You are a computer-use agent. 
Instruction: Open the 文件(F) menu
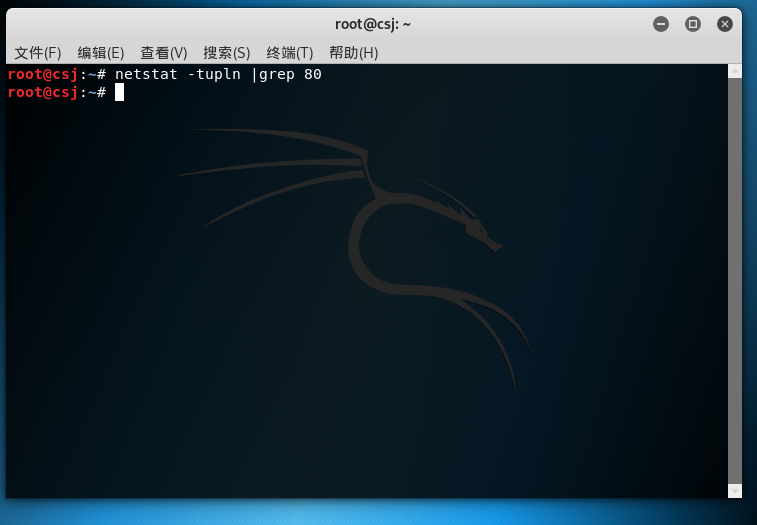(38, 53)
